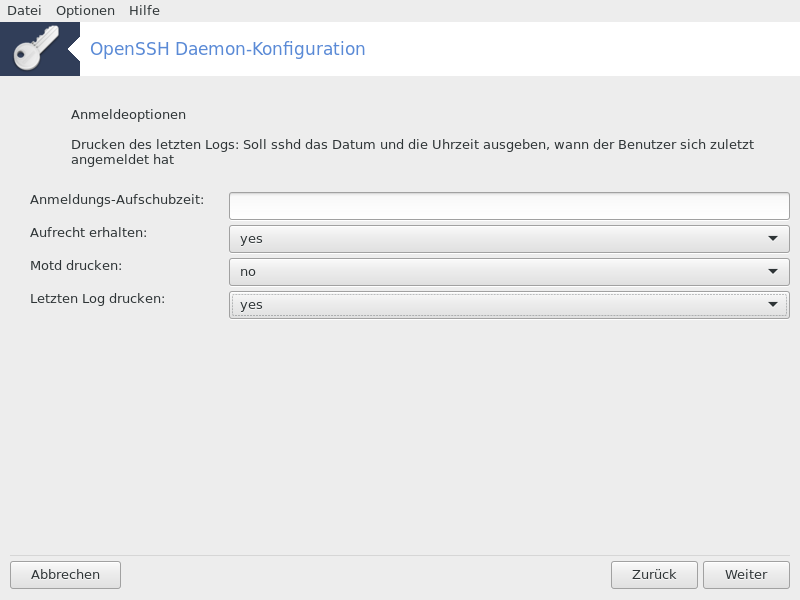This screenshot has height=600, width=800.
Task: Open the Letzten Log drucken combo box
Action: pyautogui.click(x=509, y=305)
